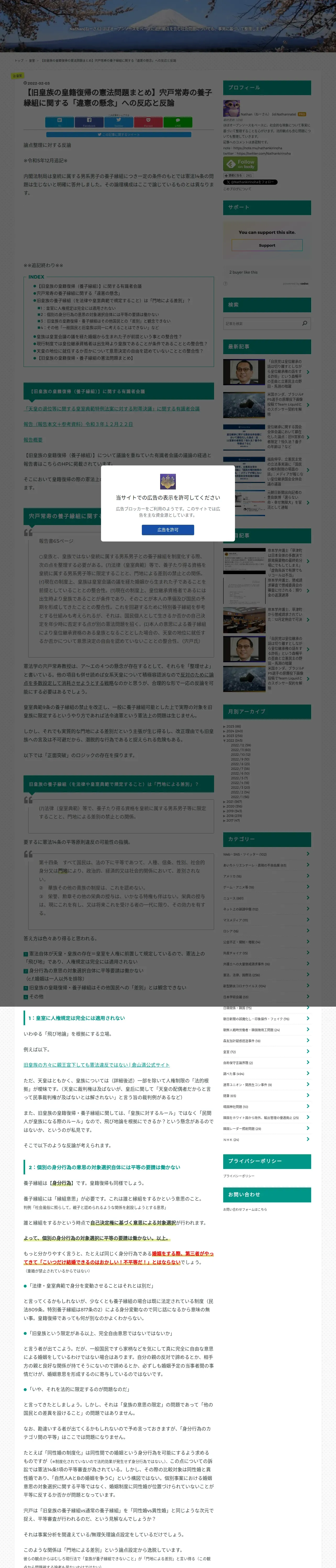Share the article on Twitter
This screenshot has height=1568, width=336.
(x=119, y=122)
